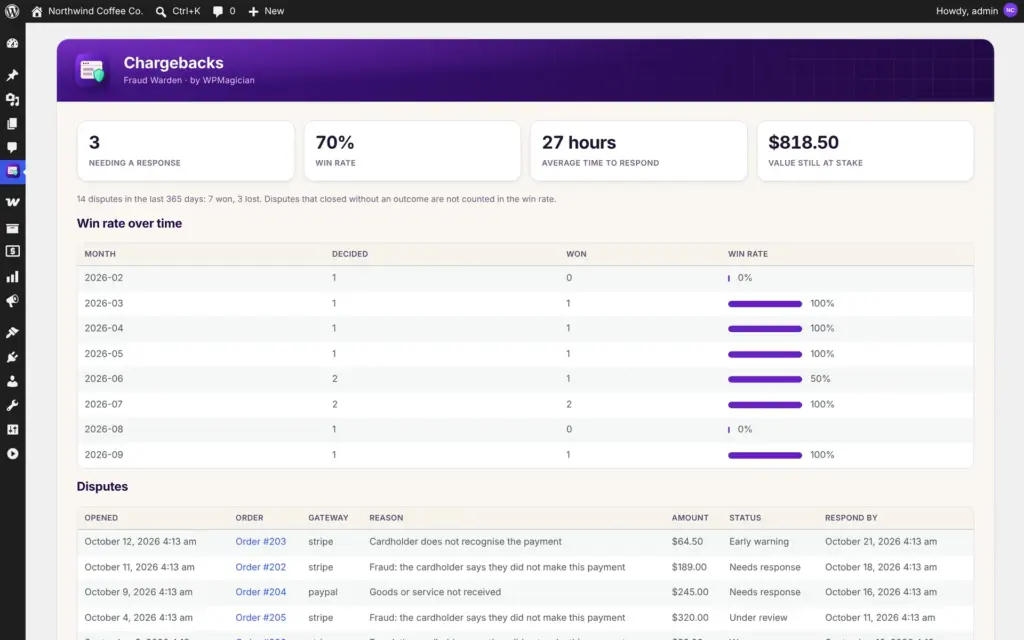This screenshot has height=640, width=1024.
Task: Click the AMOUNT column header
Action: click(690, 518)
